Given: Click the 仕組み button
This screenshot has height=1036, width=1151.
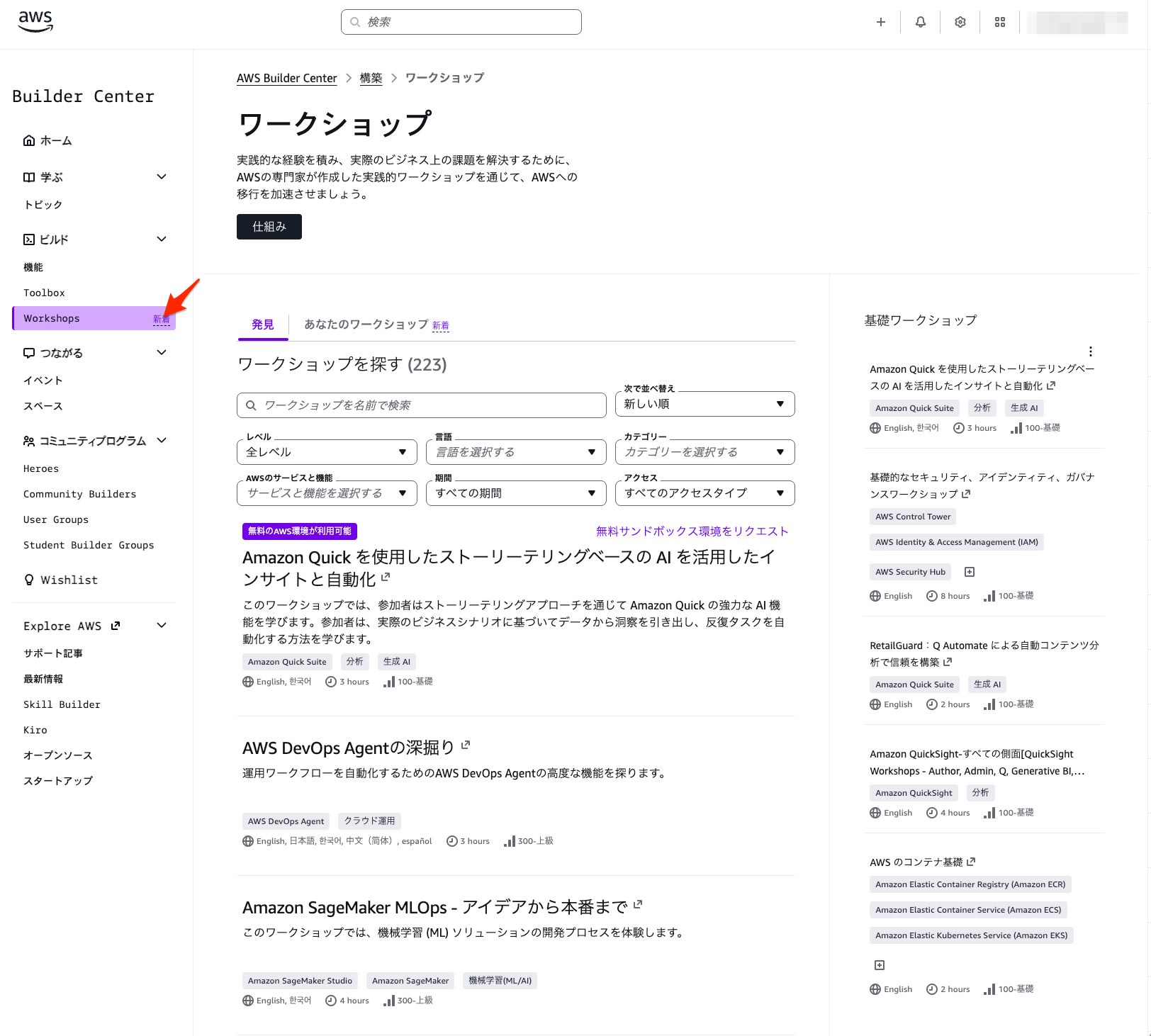Looking at the screenshot, I should click(269, 227).
